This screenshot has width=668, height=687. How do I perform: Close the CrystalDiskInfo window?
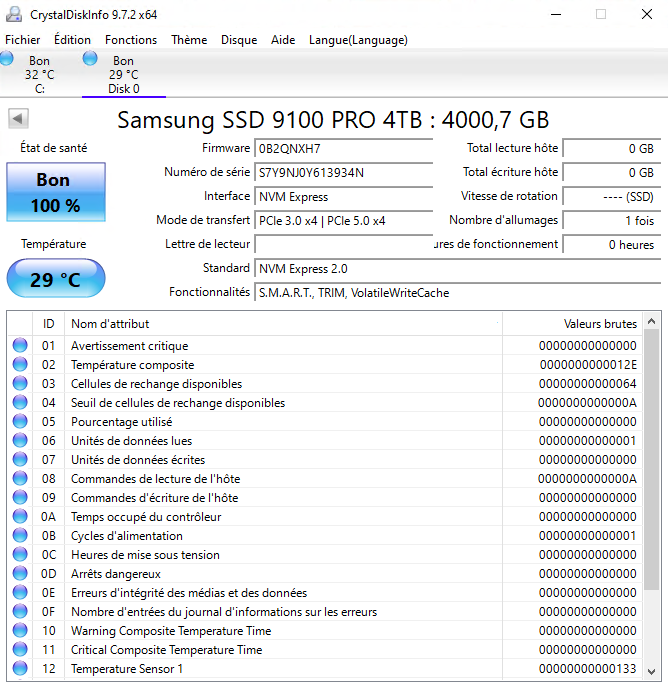647,14
